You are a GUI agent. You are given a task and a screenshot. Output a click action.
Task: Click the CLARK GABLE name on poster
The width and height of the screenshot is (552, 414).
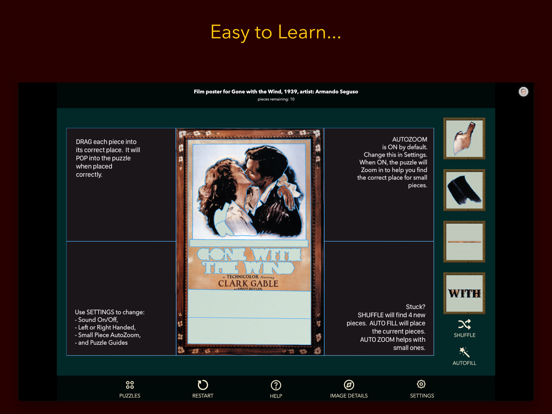[248, 283]
